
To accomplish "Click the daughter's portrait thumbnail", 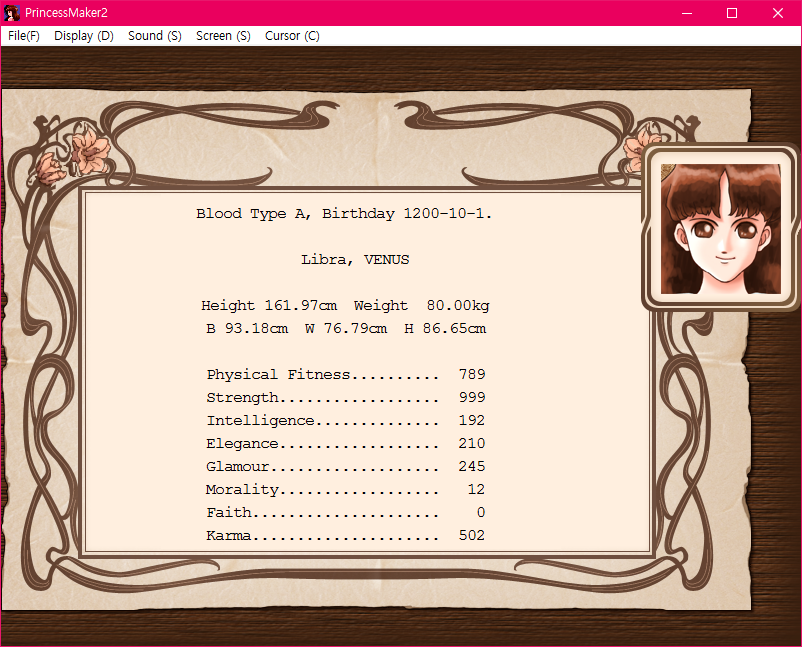I will [x=721, y=229].
